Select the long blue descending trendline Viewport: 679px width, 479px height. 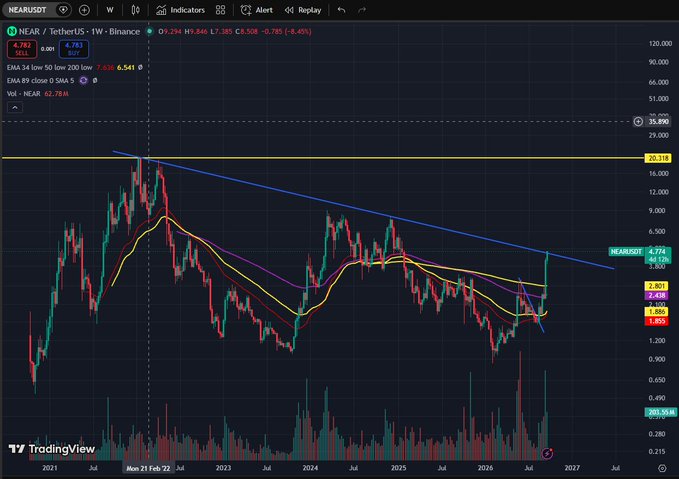(364, 210)
